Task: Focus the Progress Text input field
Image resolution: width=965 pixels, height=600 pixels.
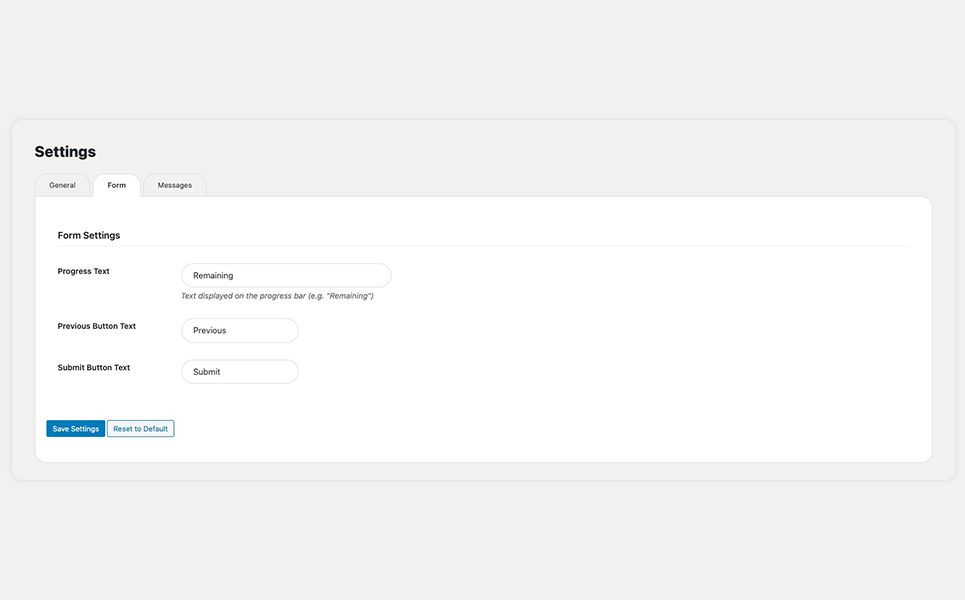Action: click(286, 275)
